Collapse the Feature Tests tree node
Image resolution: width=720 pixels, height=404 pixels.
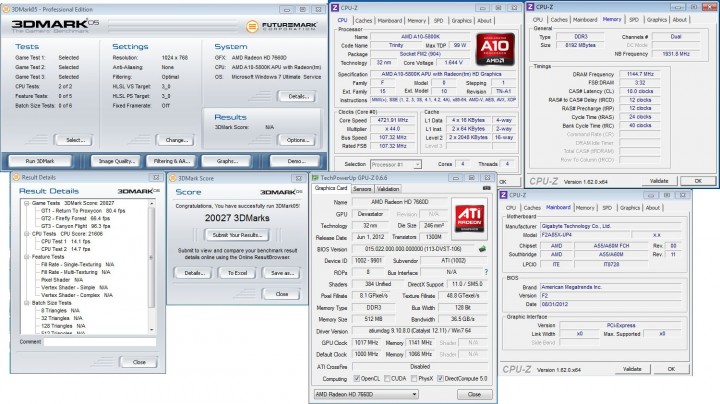27,257
